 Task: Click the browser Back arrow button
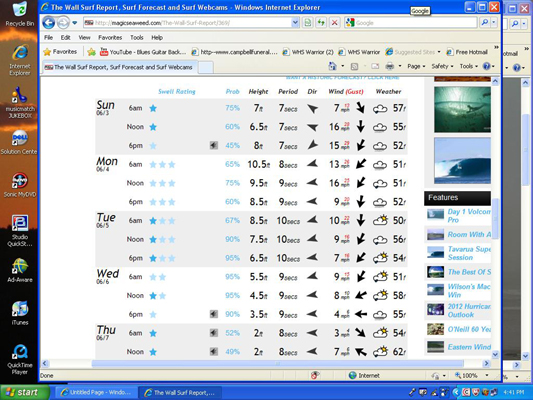click(48, 23)
